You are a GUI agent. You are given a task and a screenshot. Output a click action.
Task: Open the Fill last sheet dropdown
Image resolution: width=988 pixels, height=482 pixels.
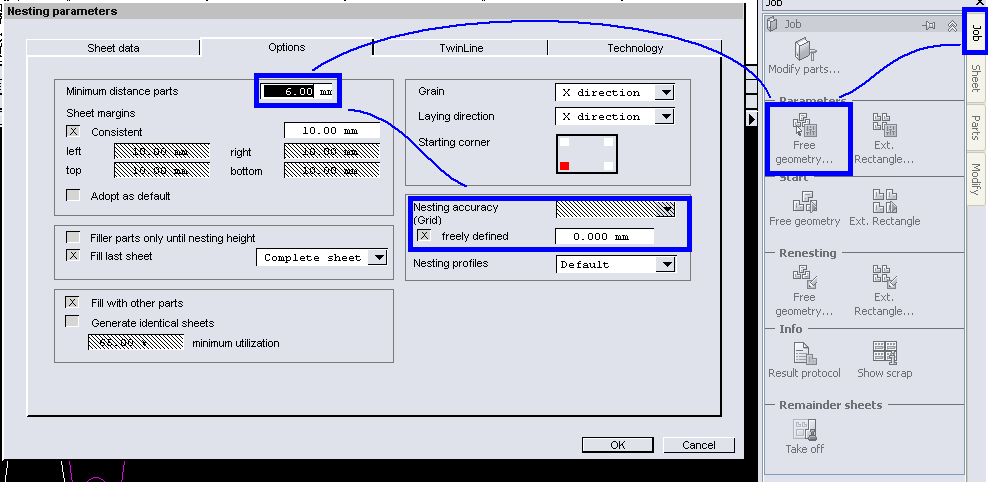click(377, 257)
